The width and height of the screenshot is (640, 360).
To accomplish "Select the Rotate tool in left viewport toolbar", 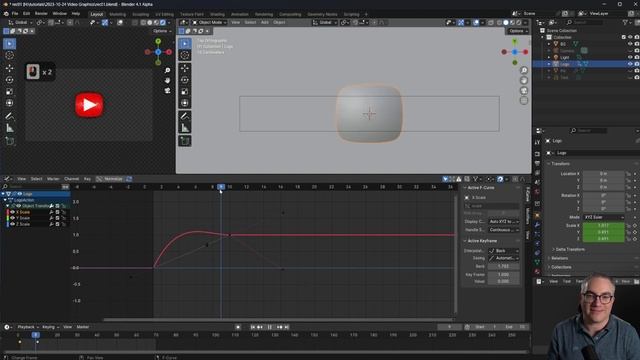I will point(9,80).
